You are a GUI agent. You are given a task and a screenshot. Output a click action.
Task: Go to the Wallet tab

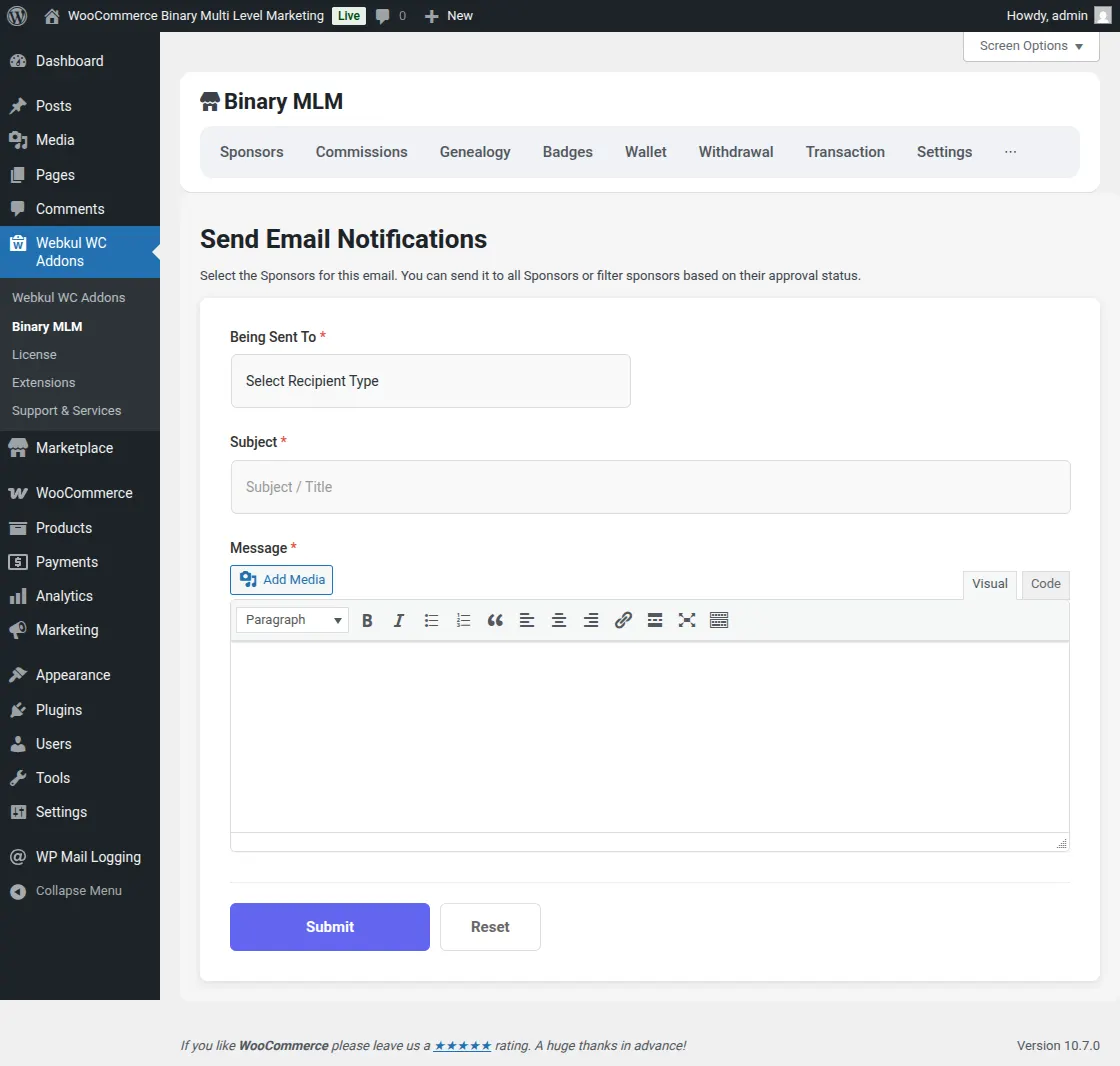click(x=646, y=152)
